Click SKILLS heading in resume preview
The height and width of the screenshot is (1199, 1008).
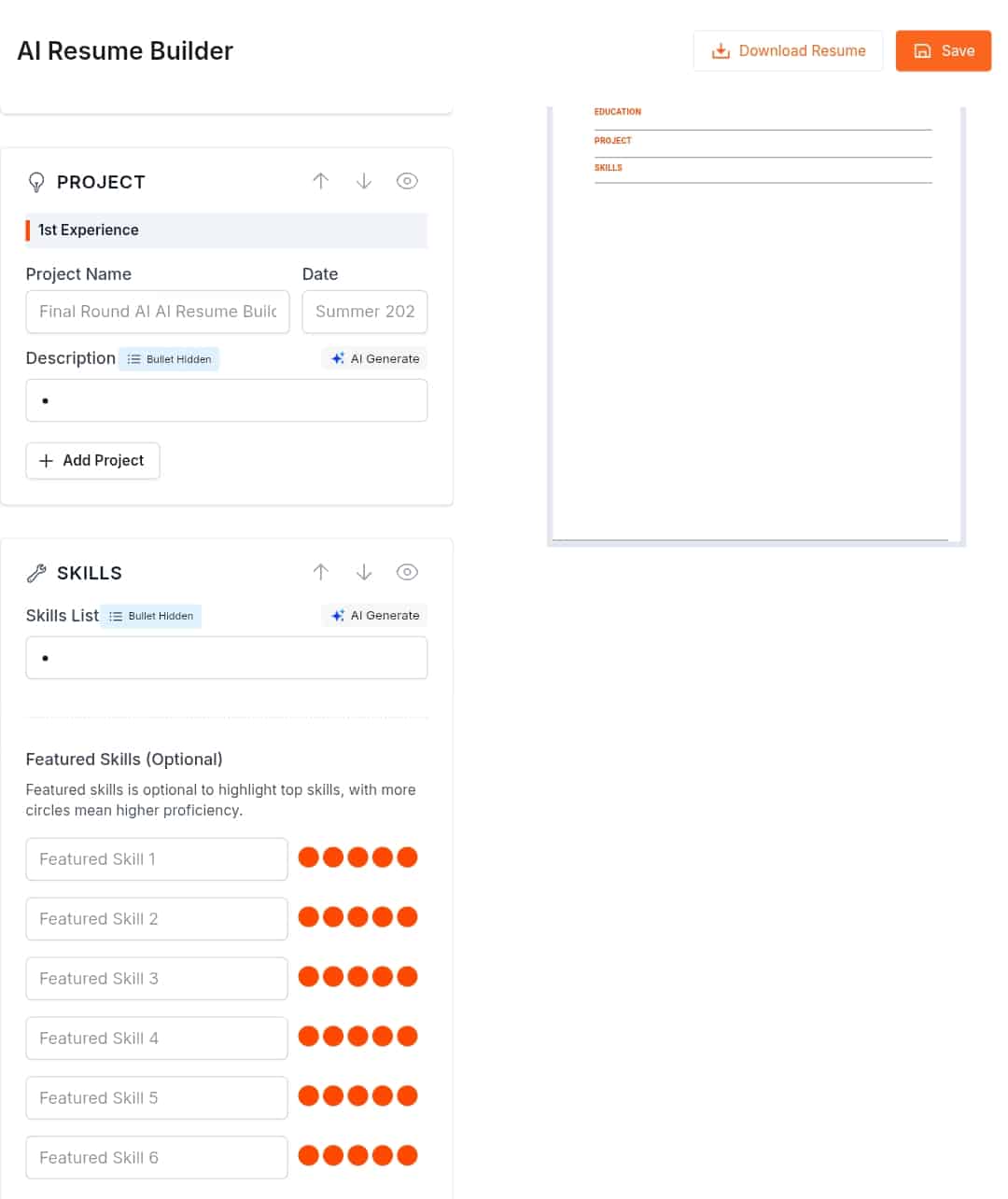click(x=609, y=168)
